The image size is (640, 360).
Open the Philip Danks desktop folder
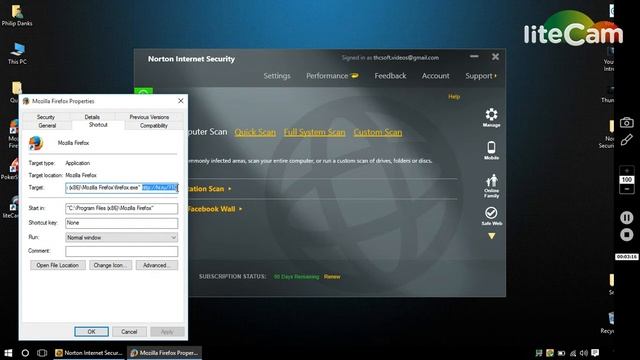coord(17,16)
